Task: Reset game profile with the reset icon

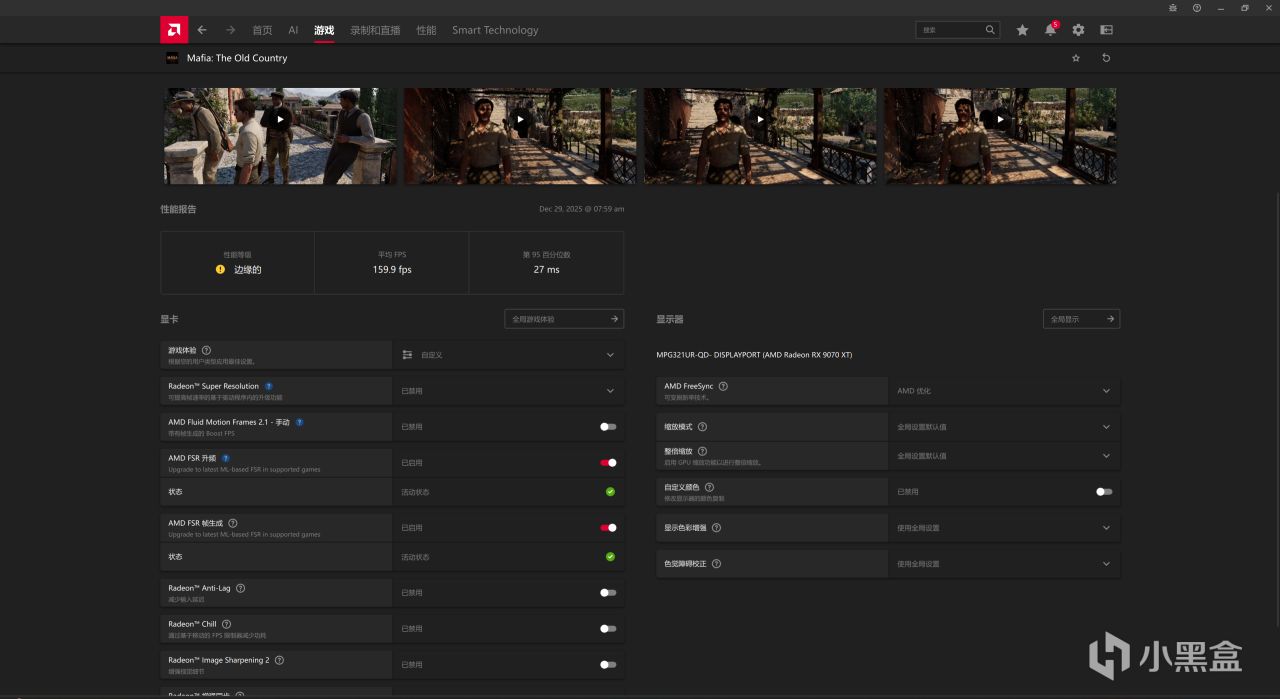Action: pos(1106,58)
